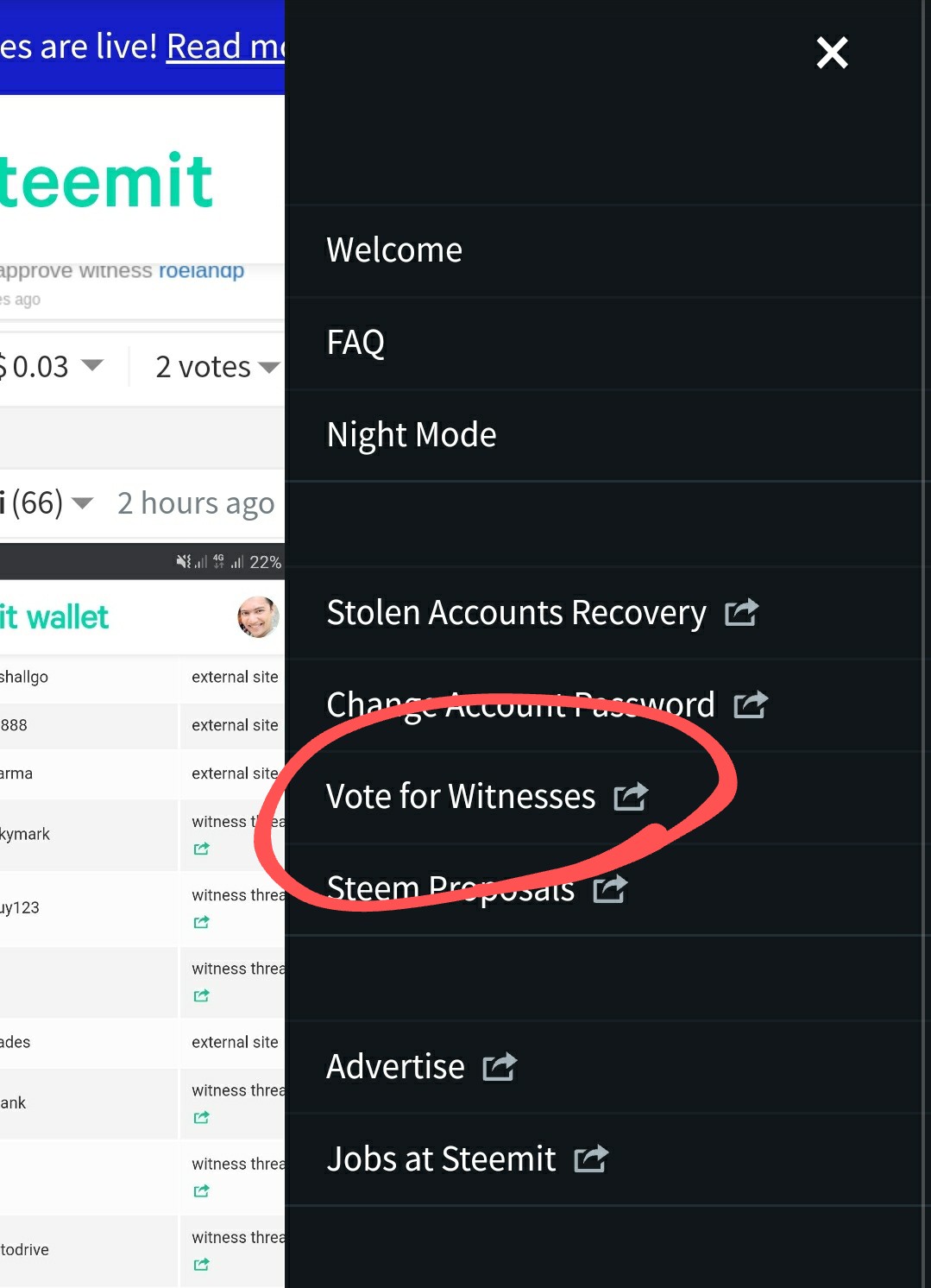Click the Stolen Accounts Recovery external-link icon
Screen dimensions: 931x1288
(741, 613)
